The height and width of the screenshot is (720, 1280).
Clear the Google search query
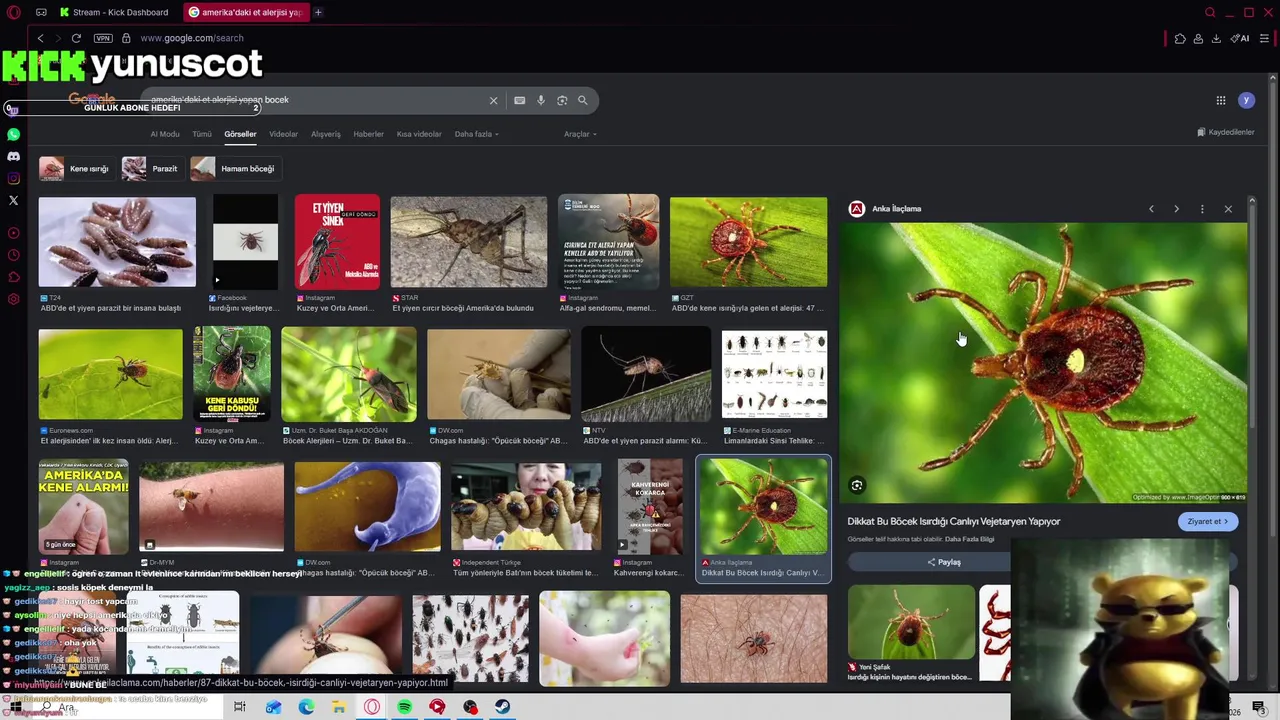493,100
